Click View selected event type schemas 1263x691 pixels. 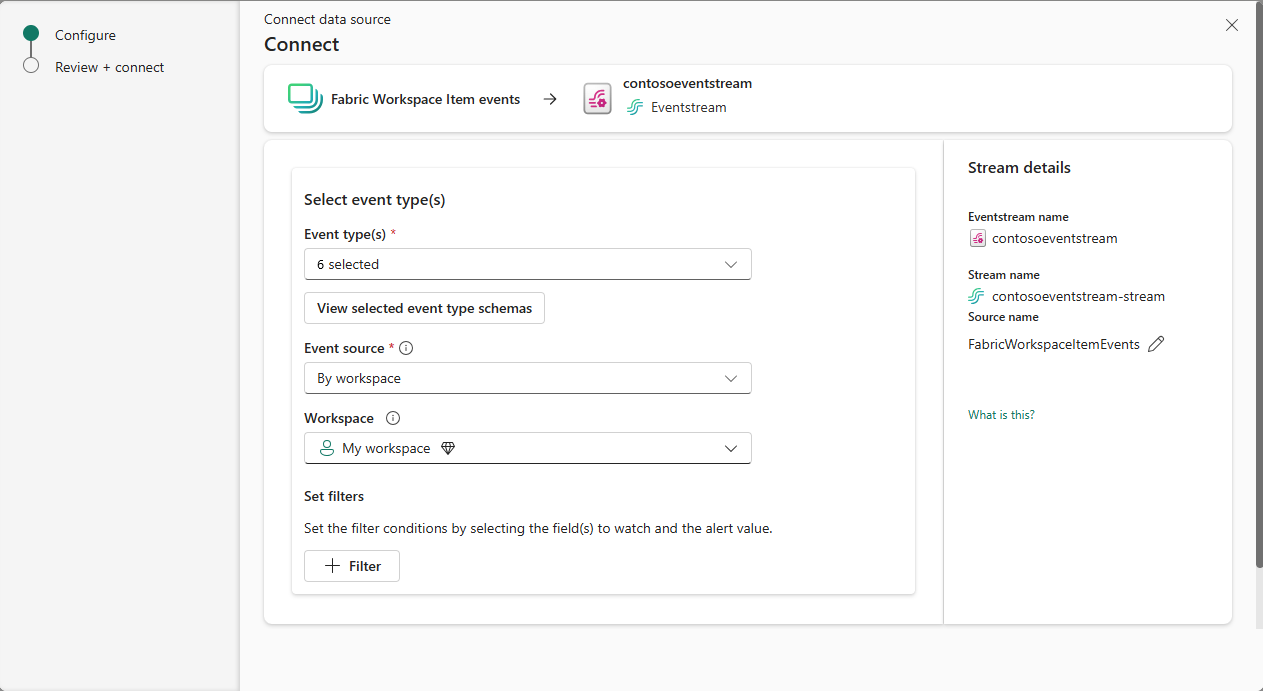point(423,308)
